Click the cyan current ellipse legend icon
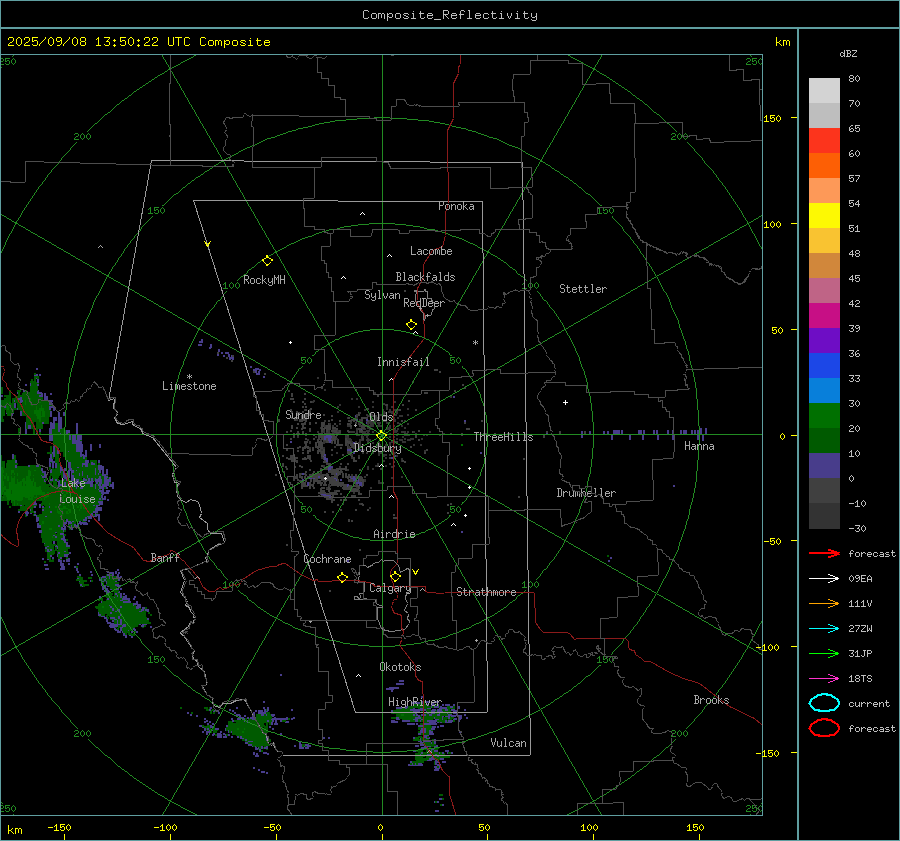 click(x=824, y=703)
